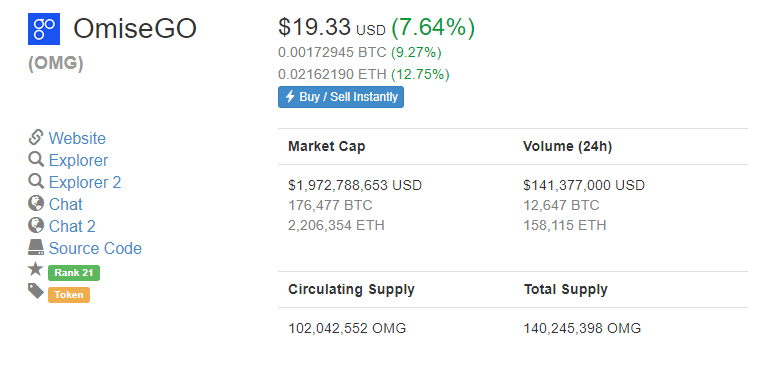Click the globe icon beside Chat 2
This screenshot has width=780, height=365.
coord(36,225)
